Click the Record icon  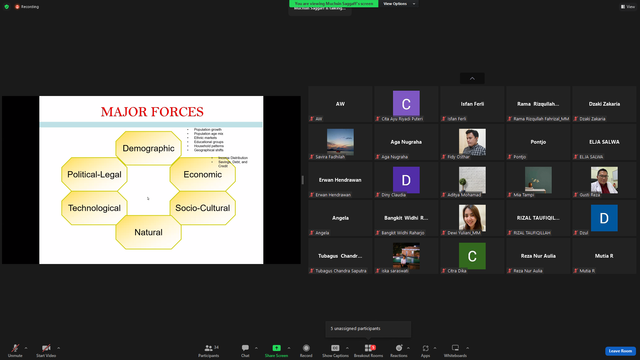click(x=306, y=348)
